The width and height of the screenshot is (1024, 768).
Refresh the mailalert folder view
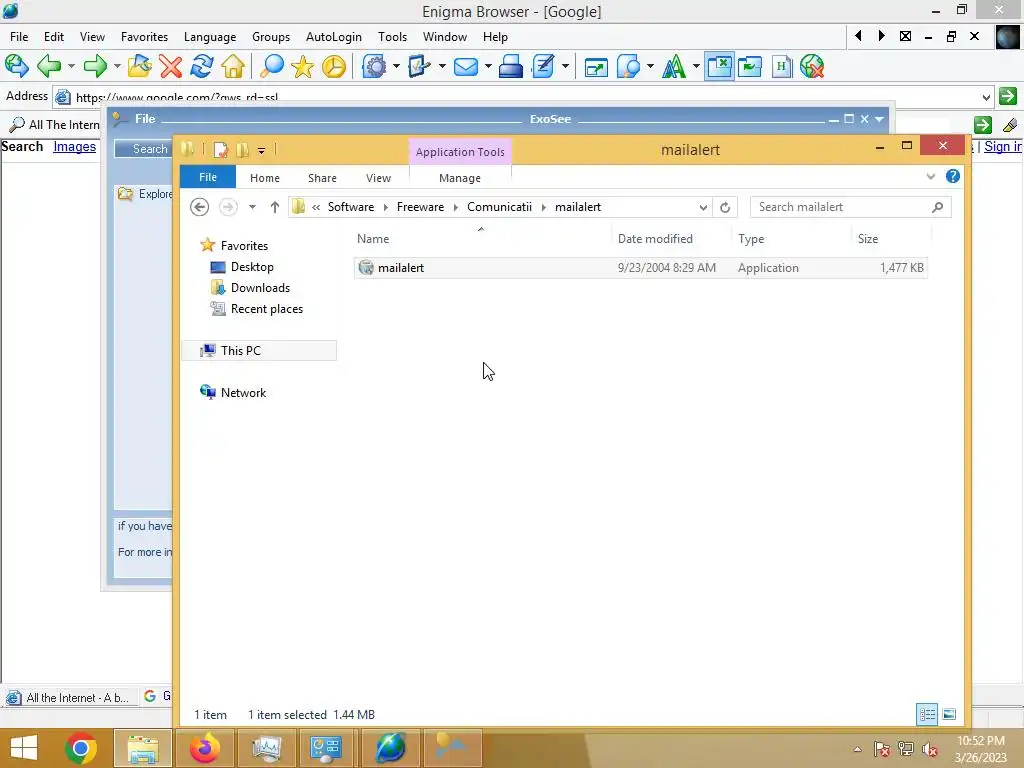(725, 207)
